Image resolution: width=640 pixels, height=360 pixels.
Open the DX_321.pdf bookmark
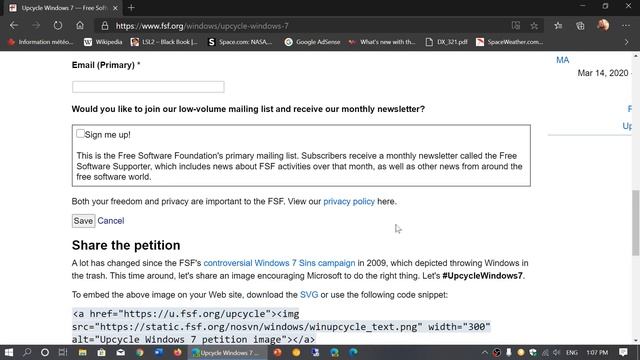446,42
